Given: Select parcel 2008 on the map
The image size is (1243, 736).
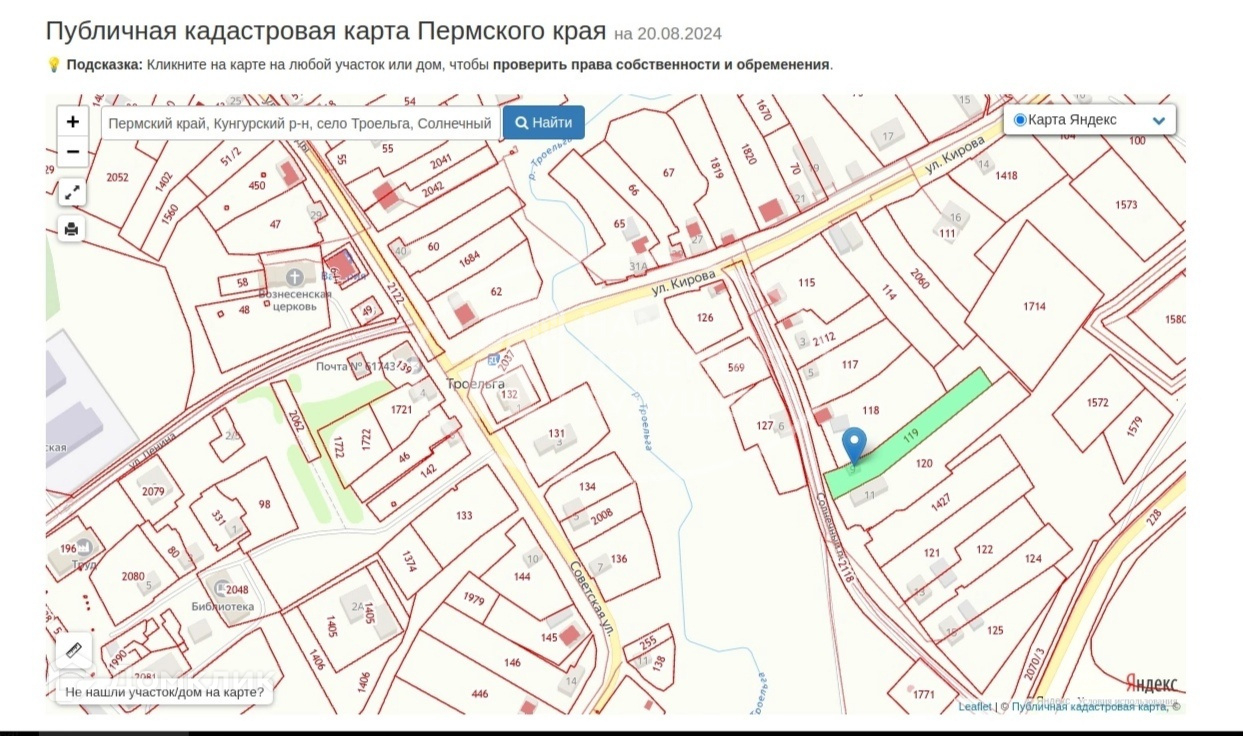Looking at the screenshot, I should [601, 514].
